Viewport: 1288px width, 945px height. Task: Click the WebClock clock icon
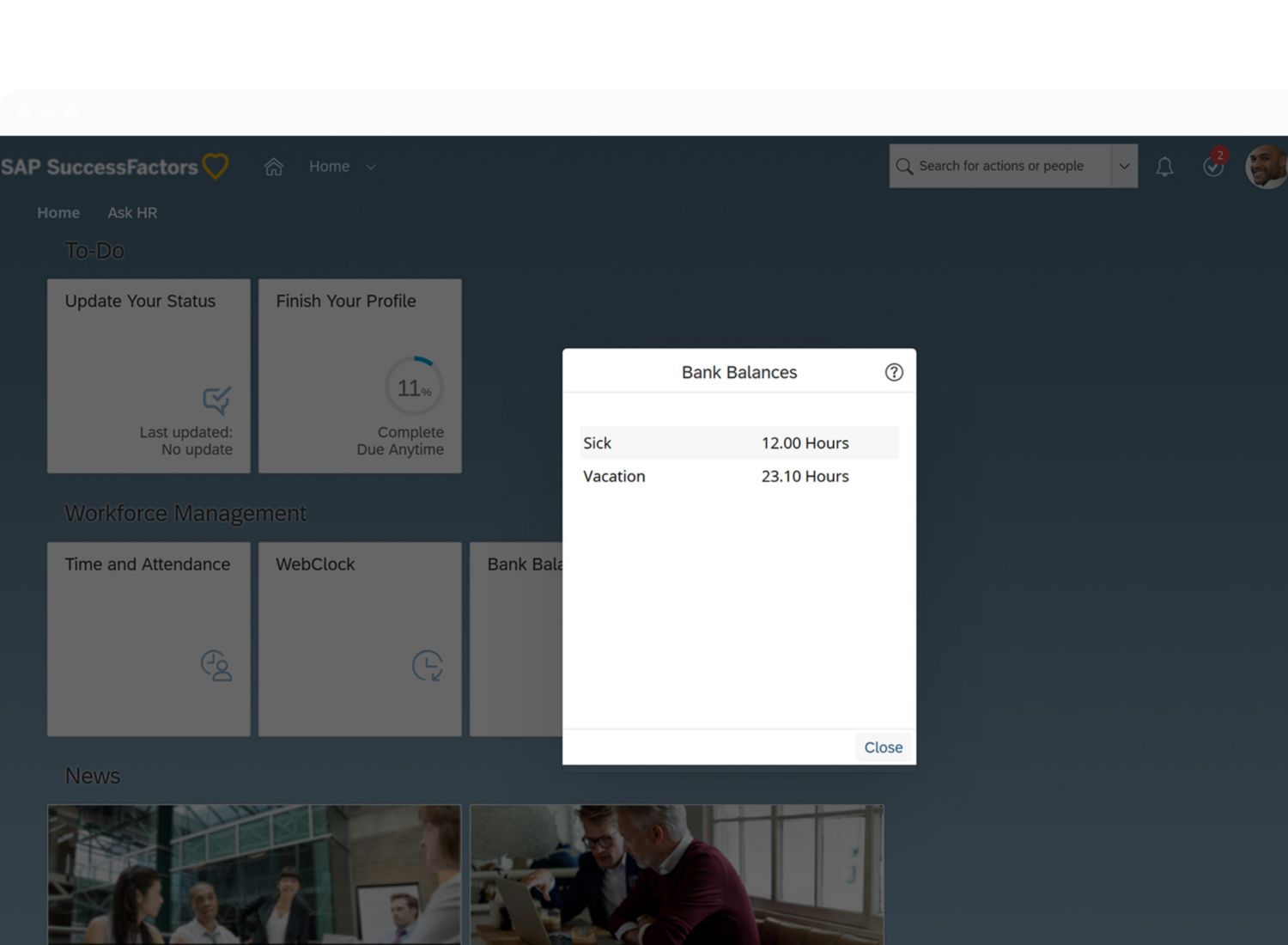[427, 666]
